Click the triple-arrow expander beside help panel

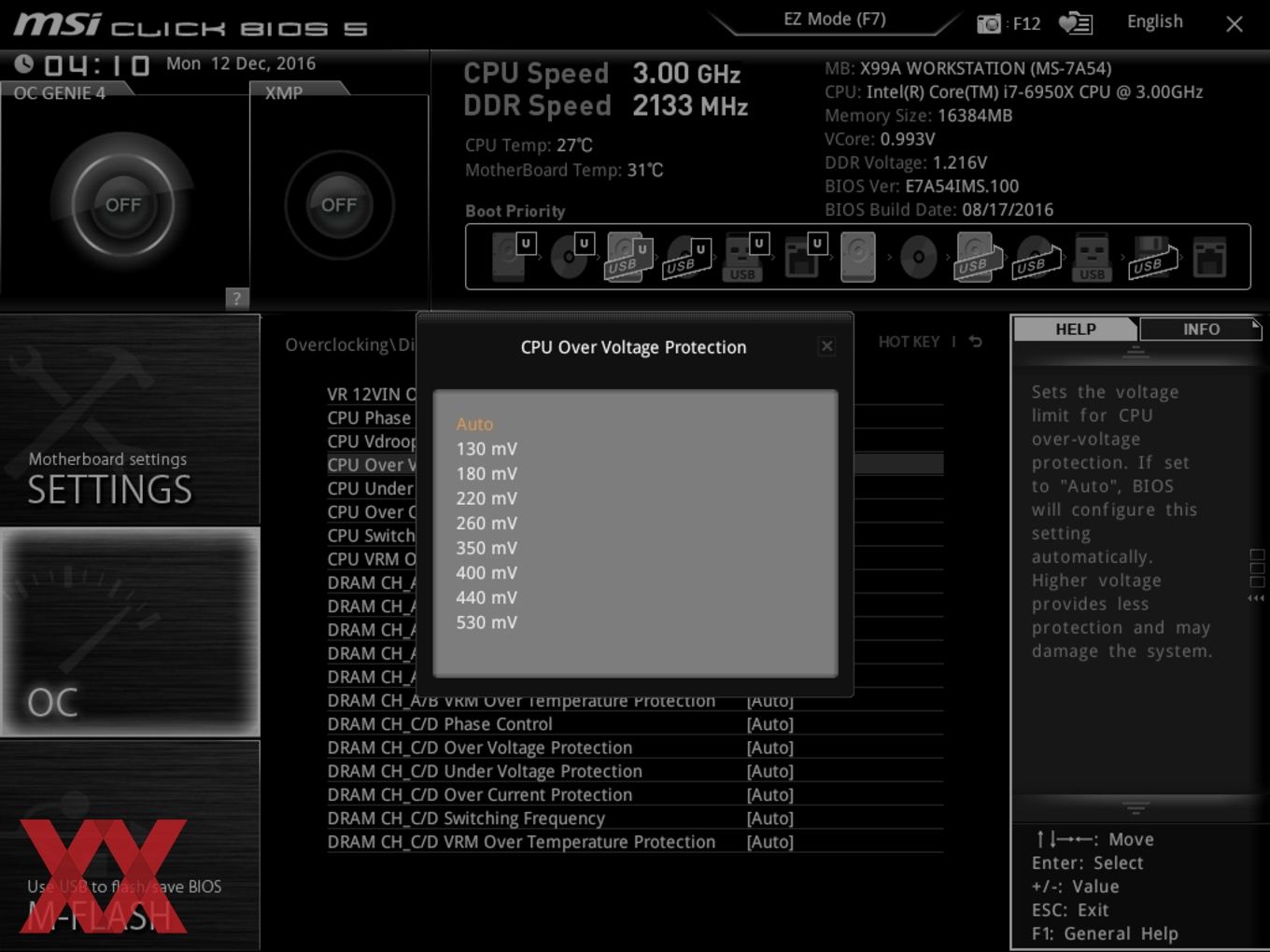1257,598
